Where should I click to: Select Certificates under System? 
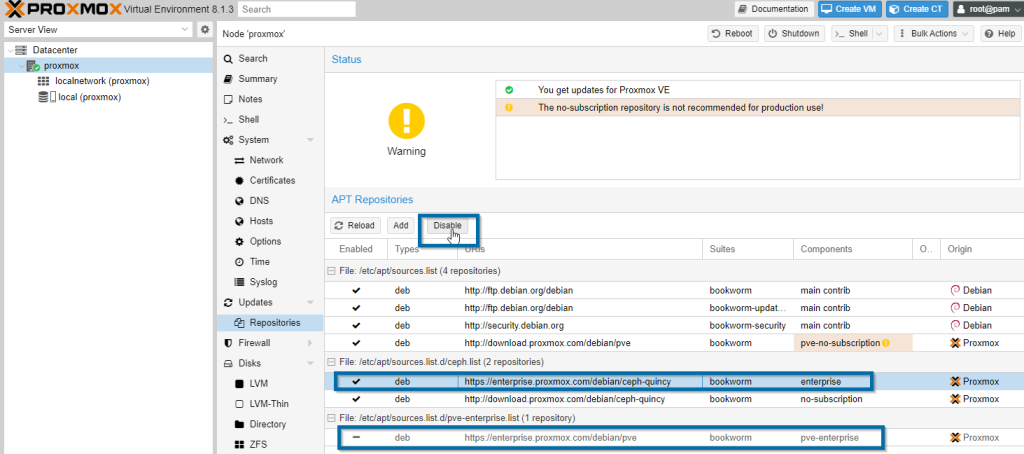270,180
